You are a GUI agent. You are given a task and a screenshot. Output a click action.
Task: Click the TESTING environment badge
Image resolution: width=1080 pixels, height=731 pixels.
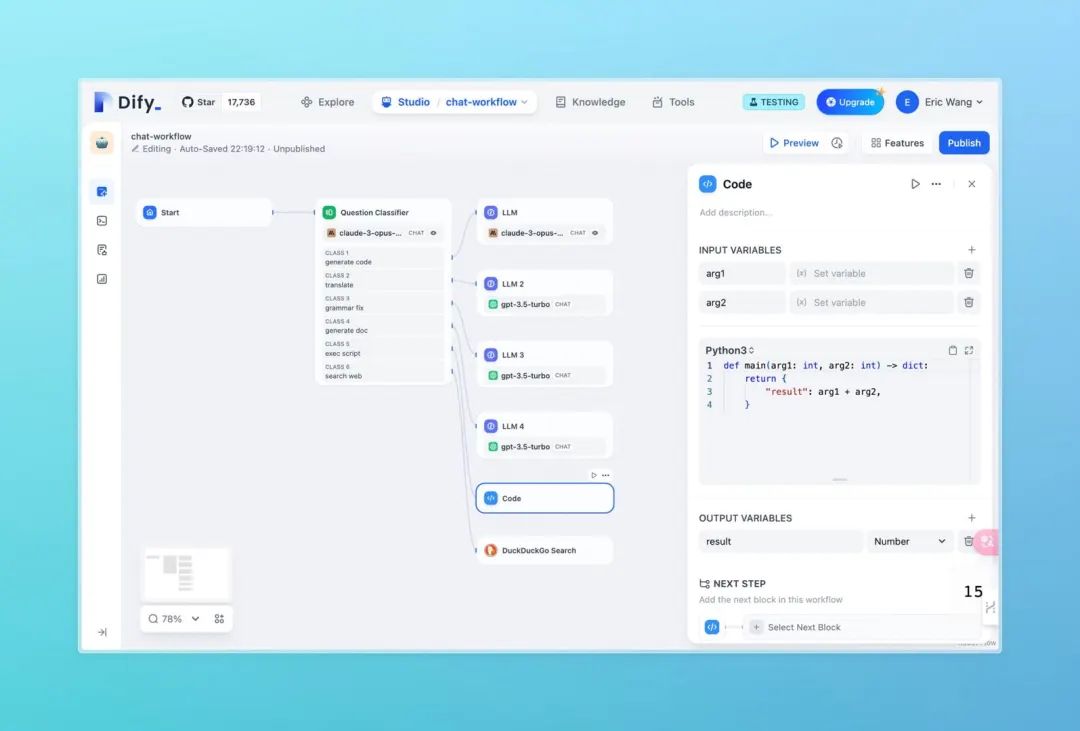pyautogui.click(x=773, y=102)
